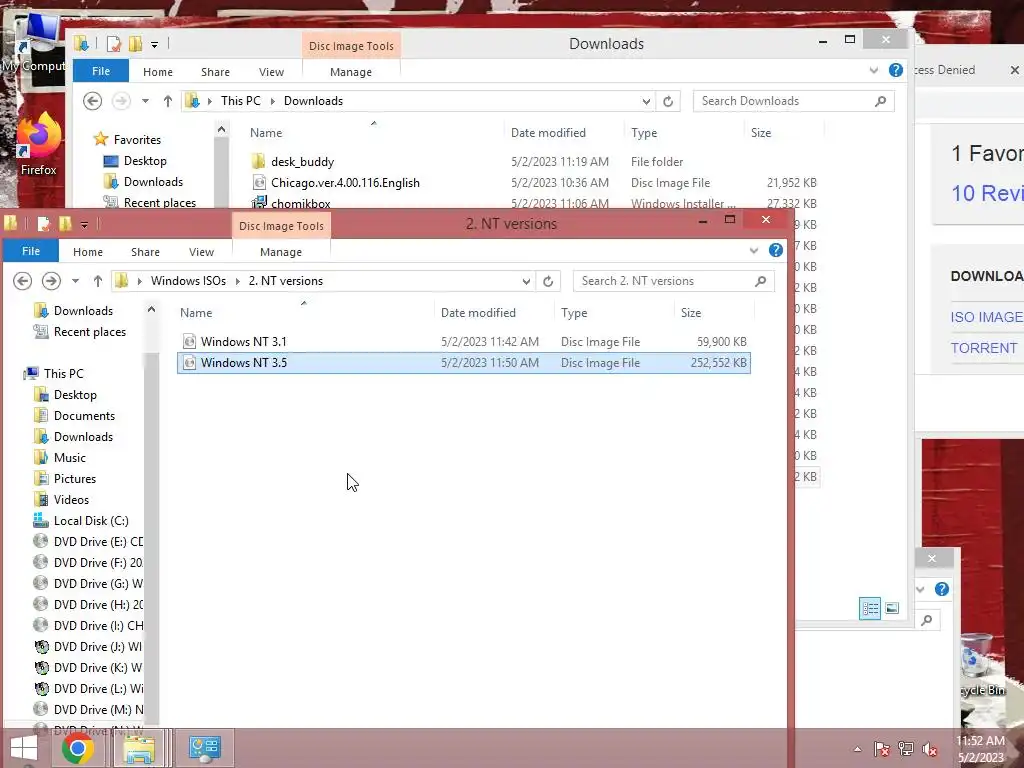Expand the ribbon in Downloads window

point(874,71)
